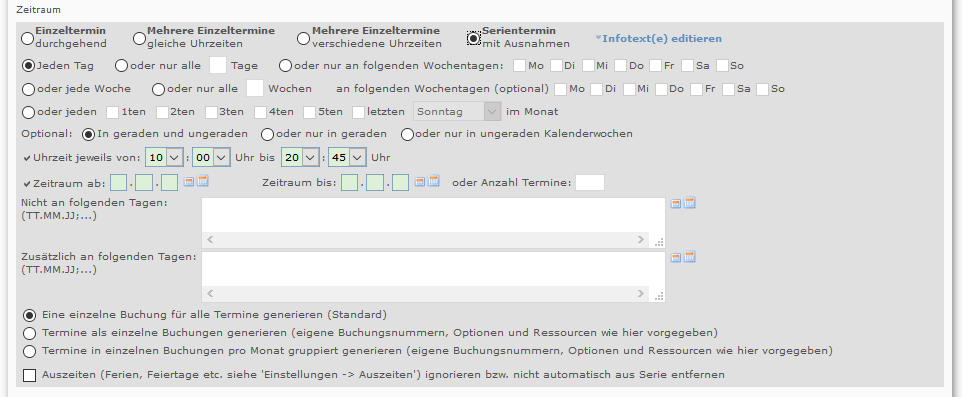Open start hour dropdown showing 10
The image size is (962, 397).
tap(164, 158)
